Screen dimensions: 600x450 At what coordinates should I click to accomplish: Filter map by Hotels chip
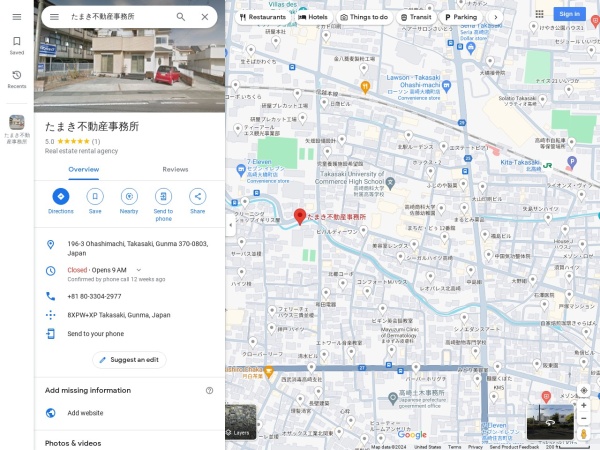tap(313, 17)
